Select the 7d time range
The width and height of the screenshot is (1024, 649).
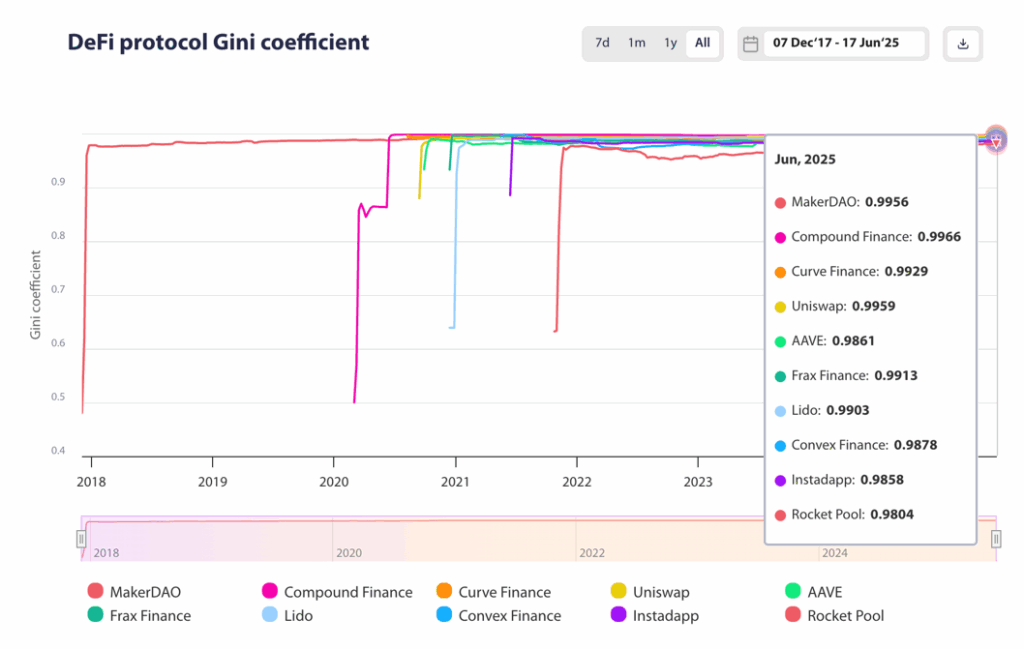[602, 43]
